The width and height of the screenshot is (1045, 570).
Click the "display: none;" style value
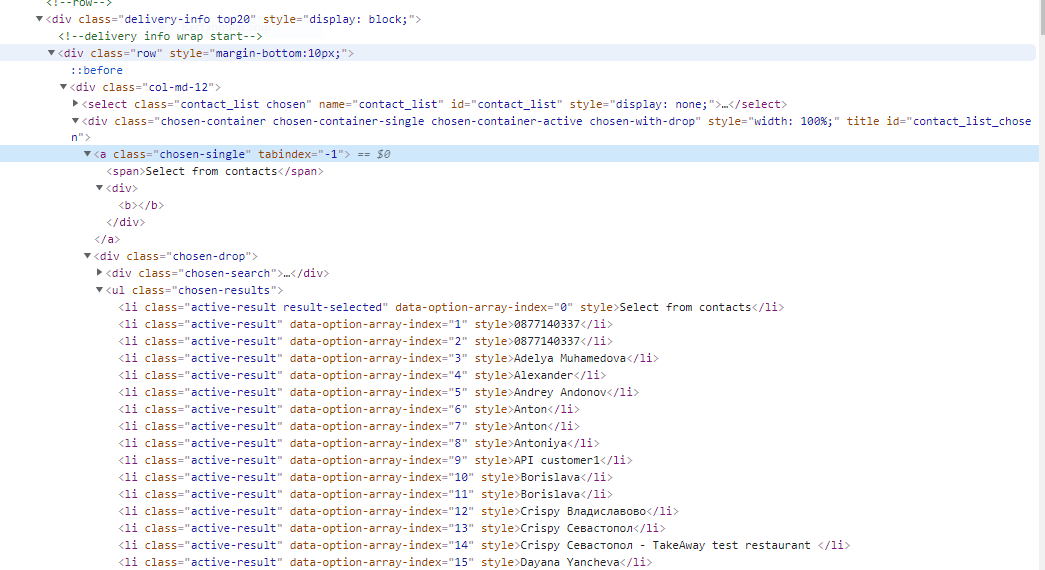(662, 104)
